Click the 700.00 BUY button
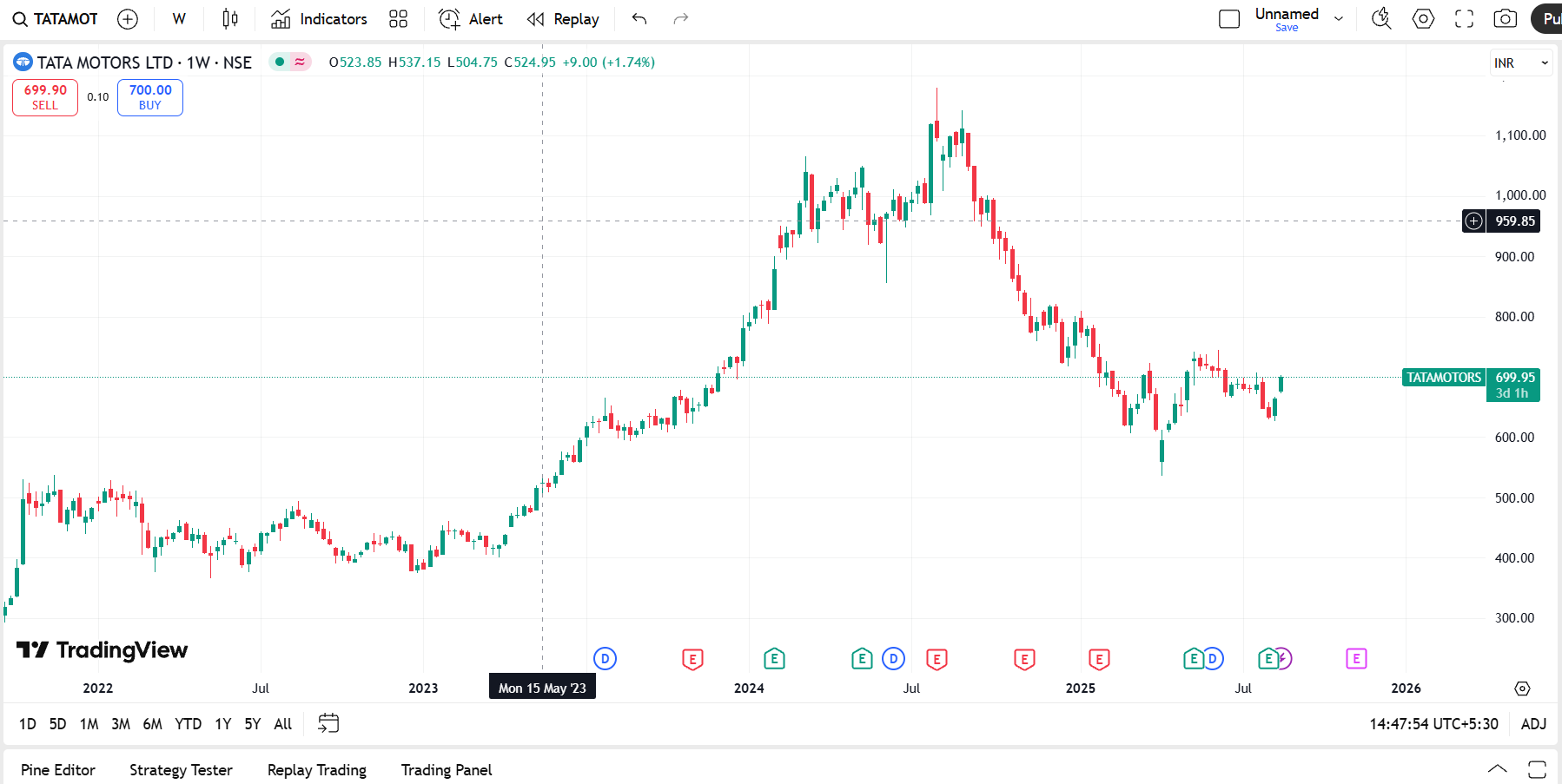Viewport: 1562px width, 784px height. [x=150, y=97]
